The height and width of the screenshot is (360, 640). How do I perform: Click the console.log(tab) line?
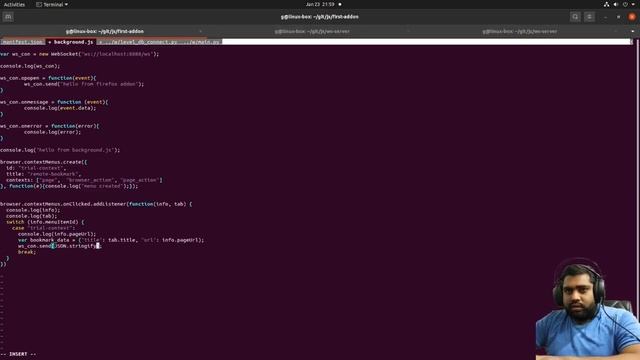tap(31, 216)
